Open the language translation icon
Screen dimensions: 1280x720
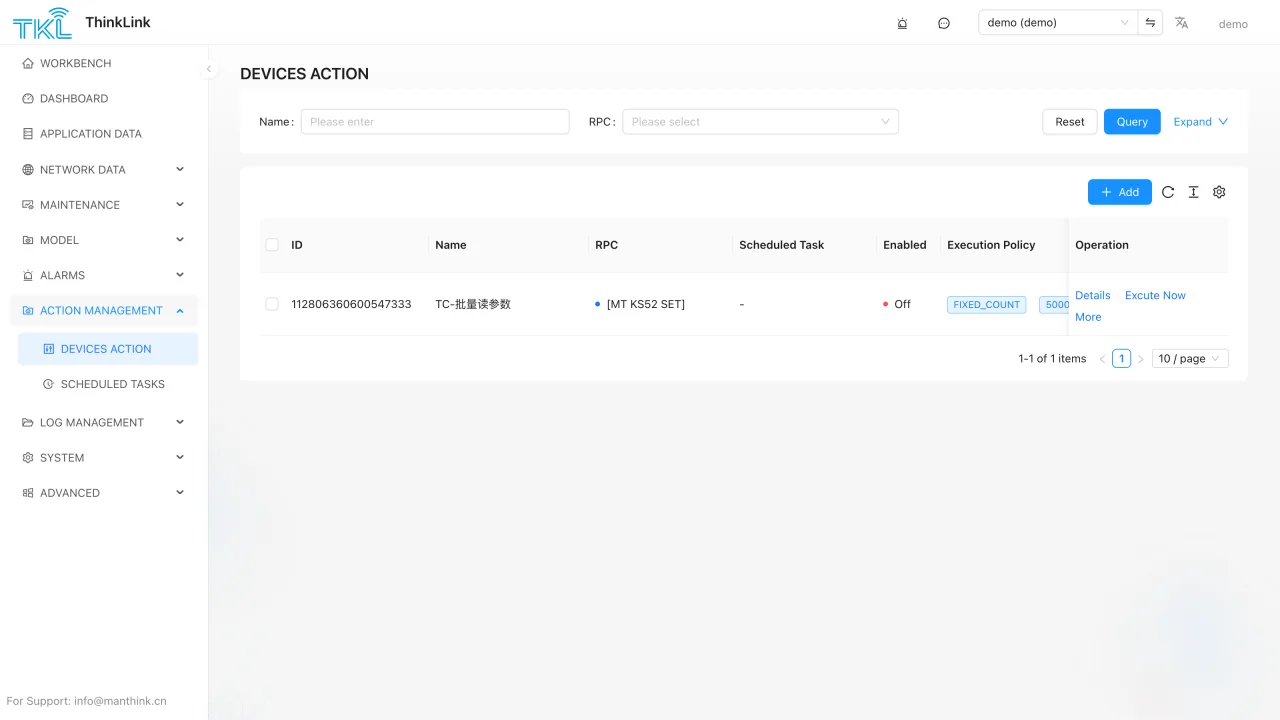point(1181,23)
